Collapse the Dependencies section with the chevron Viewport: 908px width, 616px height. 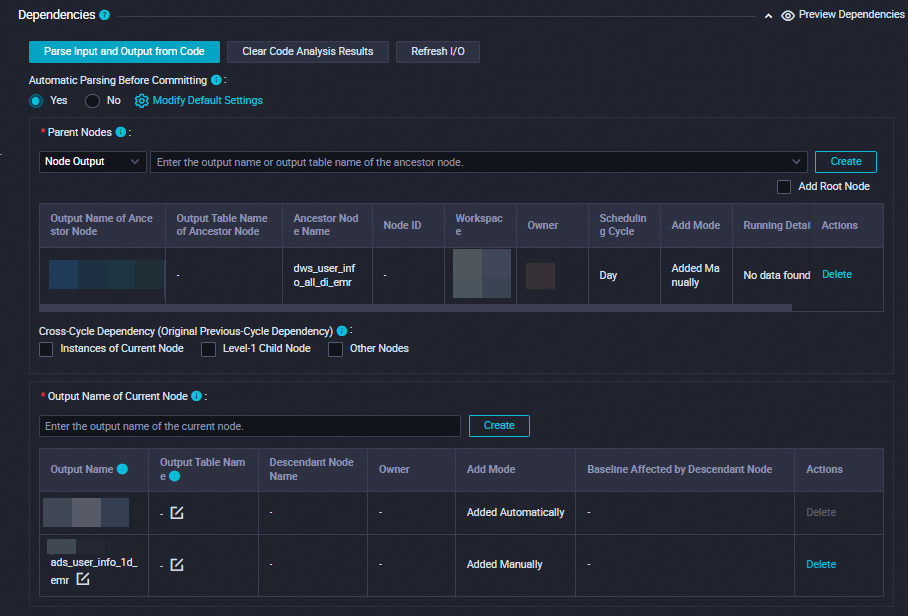pyautogui.click(x=768, y=16)
